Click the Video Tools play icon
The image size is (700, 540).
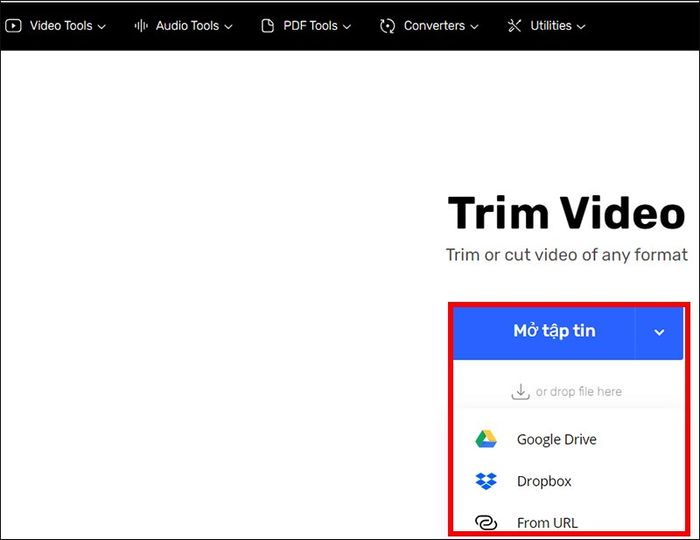13,26
